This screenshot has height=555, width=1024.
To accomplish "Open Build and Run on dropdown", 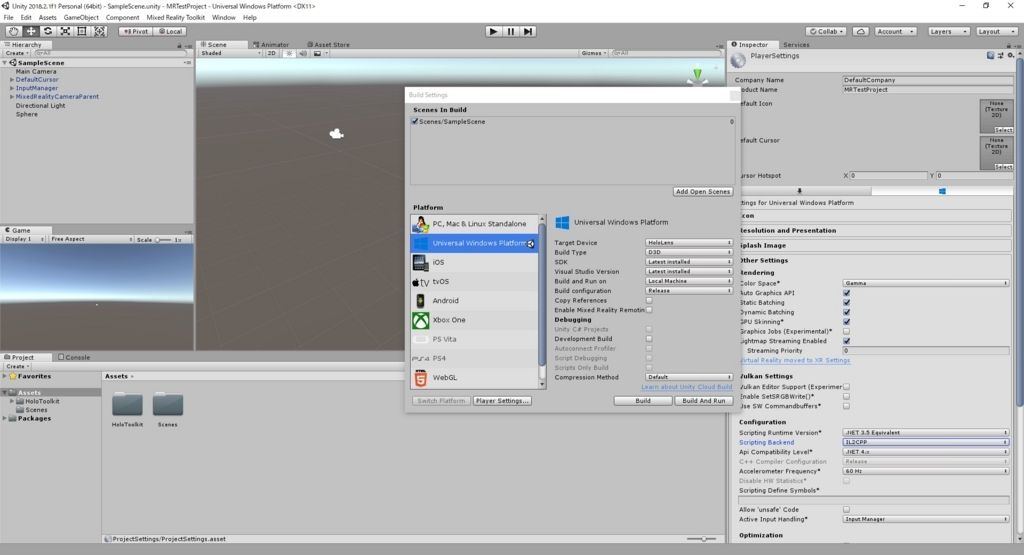I will click(x=689, y=281).
